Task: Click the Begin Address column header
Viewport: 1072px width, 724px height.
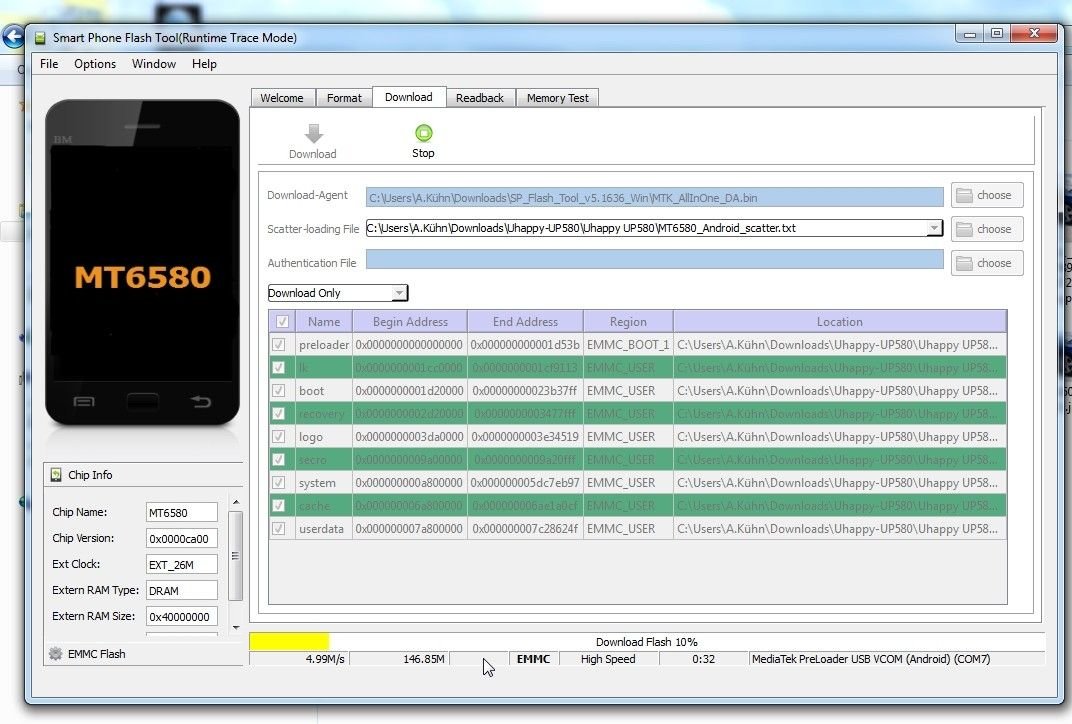Action: (410, 321)
